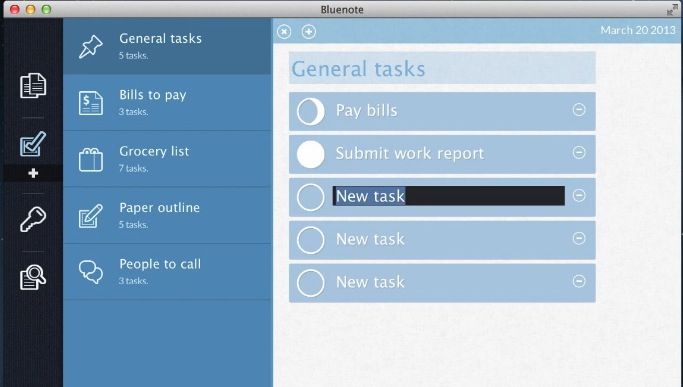The image size is (683, 387).
Task: Click the pushpin icon of General tasks
Action: coord(91,46)
